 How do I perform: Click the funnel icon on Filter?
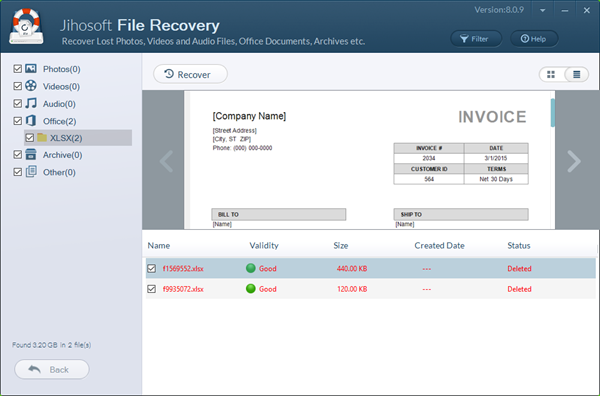pyautogui.click(x=464, y=39)
